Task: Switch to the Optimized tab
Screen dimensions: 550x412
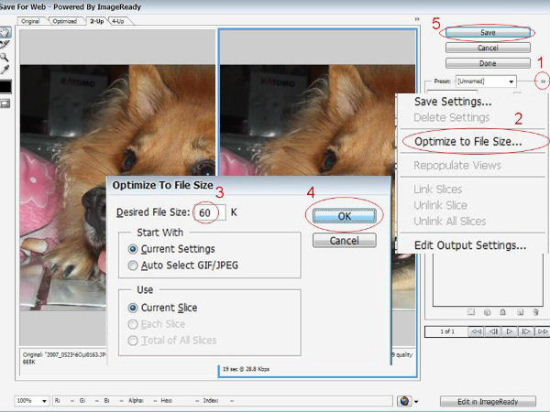Action: pyautogui.click(x=65, y=21)
